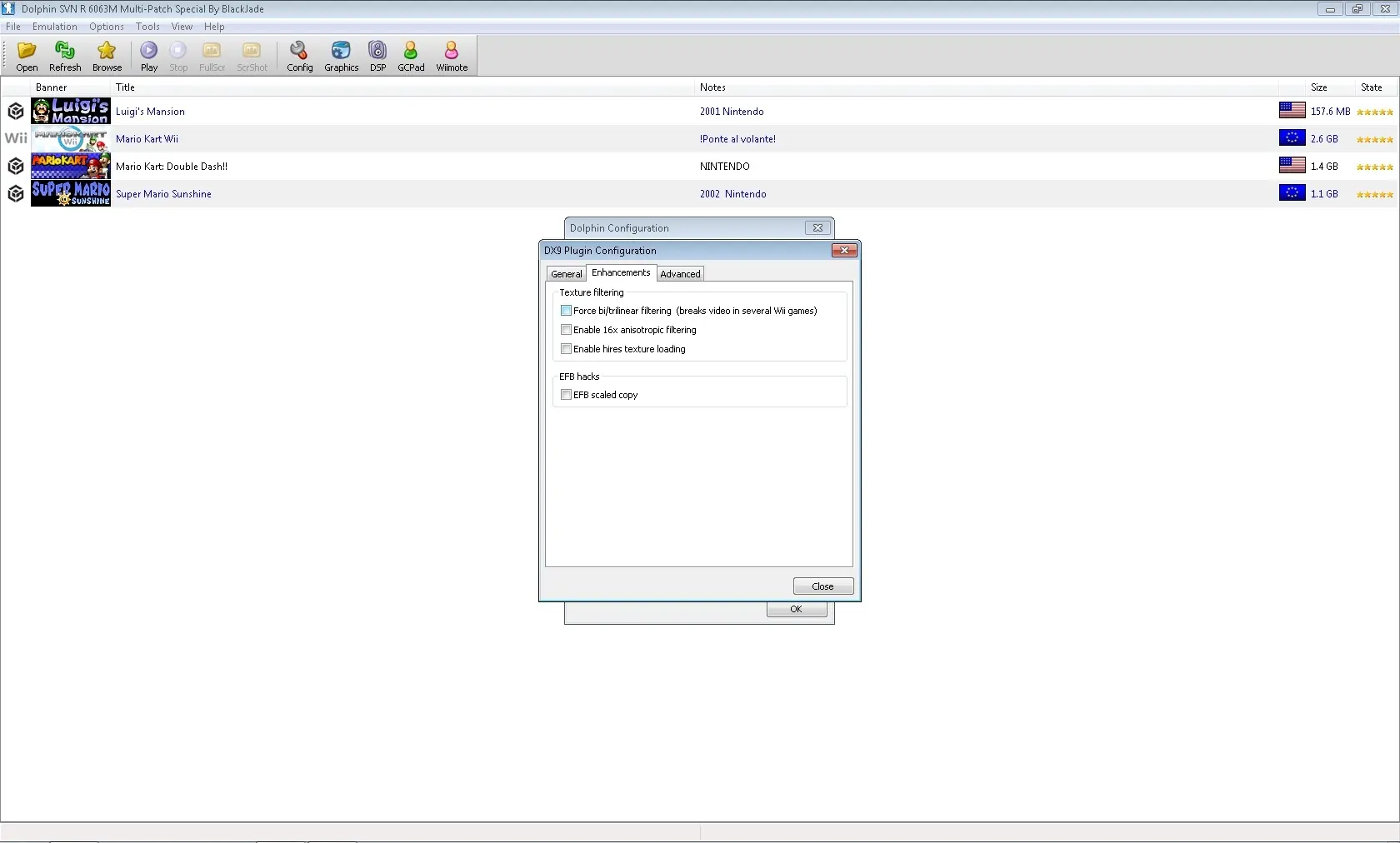
Task: Click star rating for Super Mario Sunshine
Action: tap(1375, 194)
